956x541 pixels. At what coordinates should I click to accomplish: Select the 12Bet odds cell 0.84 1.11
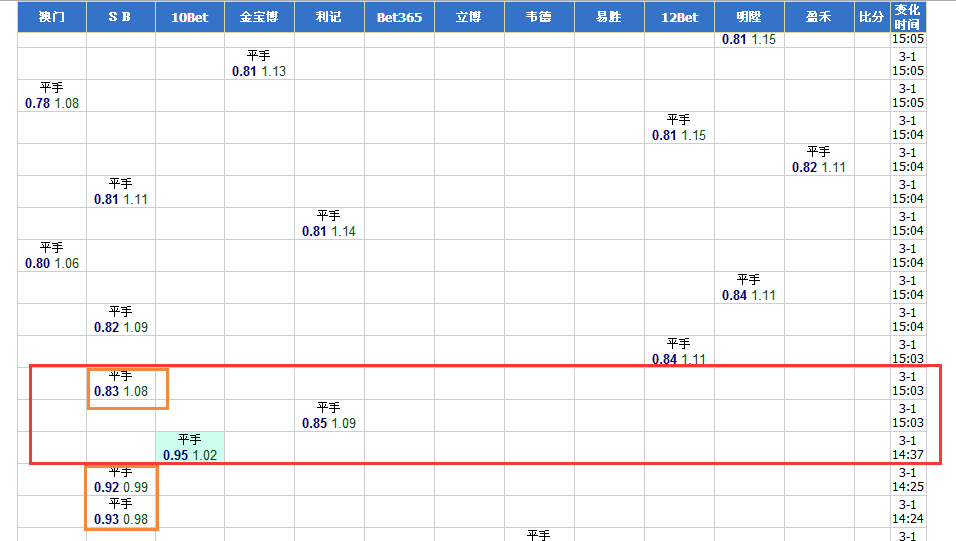pyautogui.click(x=679, y=351)
